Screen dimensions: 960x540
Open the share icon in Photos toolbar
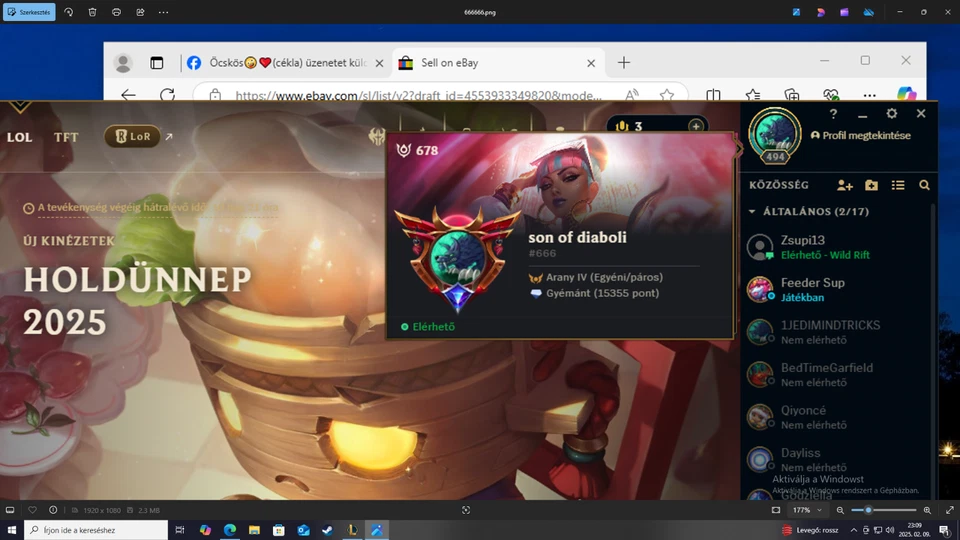140,12
